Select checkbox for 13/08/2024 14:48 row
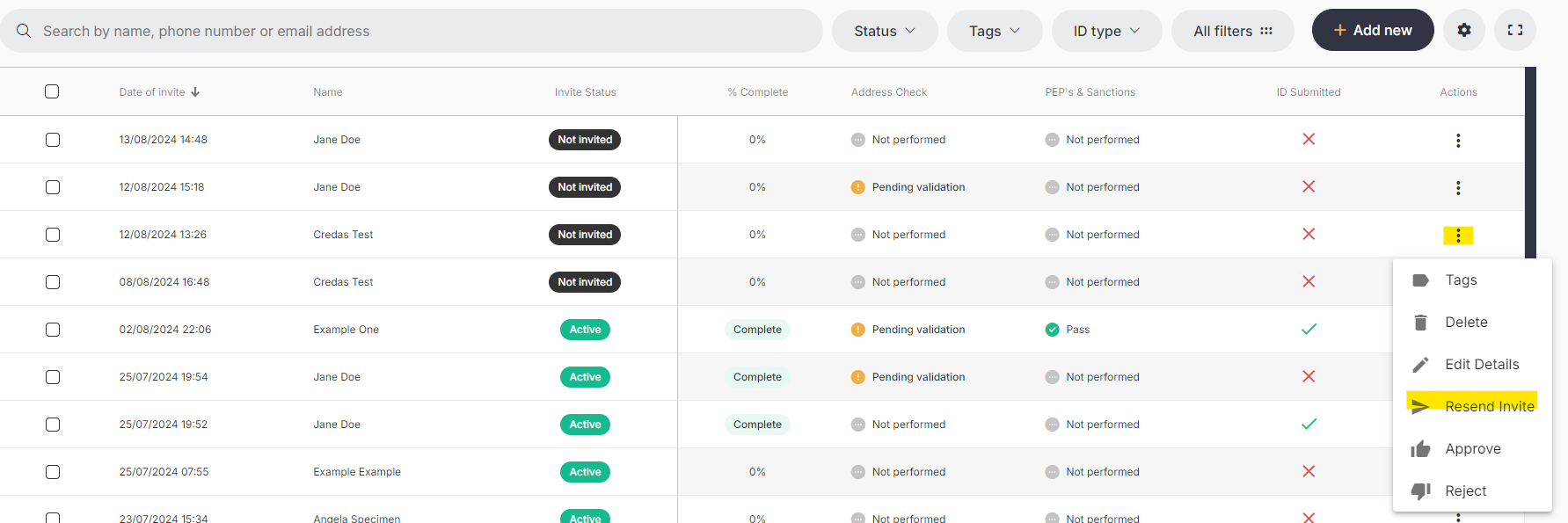The width and height of the screenshot is (1568, 523). pyautogui.click(x=53, y=140)
